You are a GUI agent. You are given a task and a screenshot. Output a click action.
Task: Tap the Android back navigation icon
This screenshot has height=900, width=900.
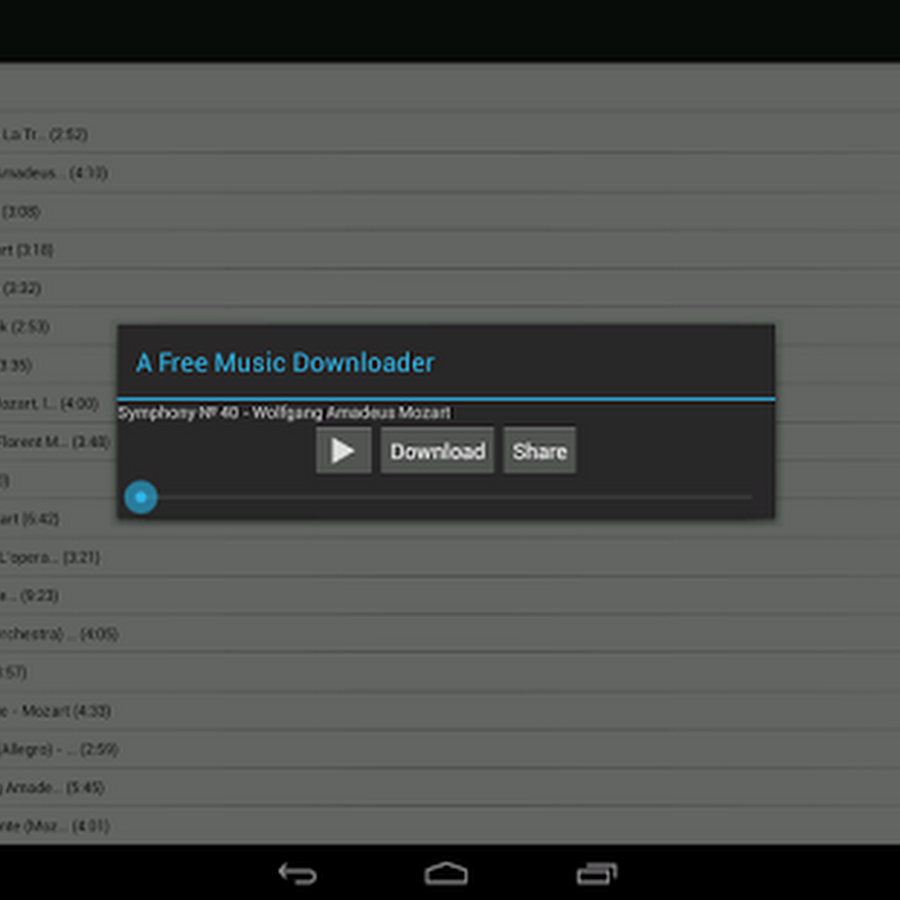297,874
